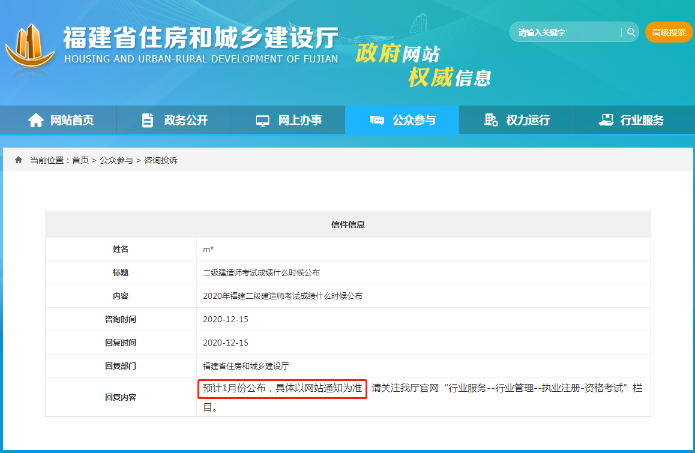Open 高级搜索 advanced search button

(668, 32)
